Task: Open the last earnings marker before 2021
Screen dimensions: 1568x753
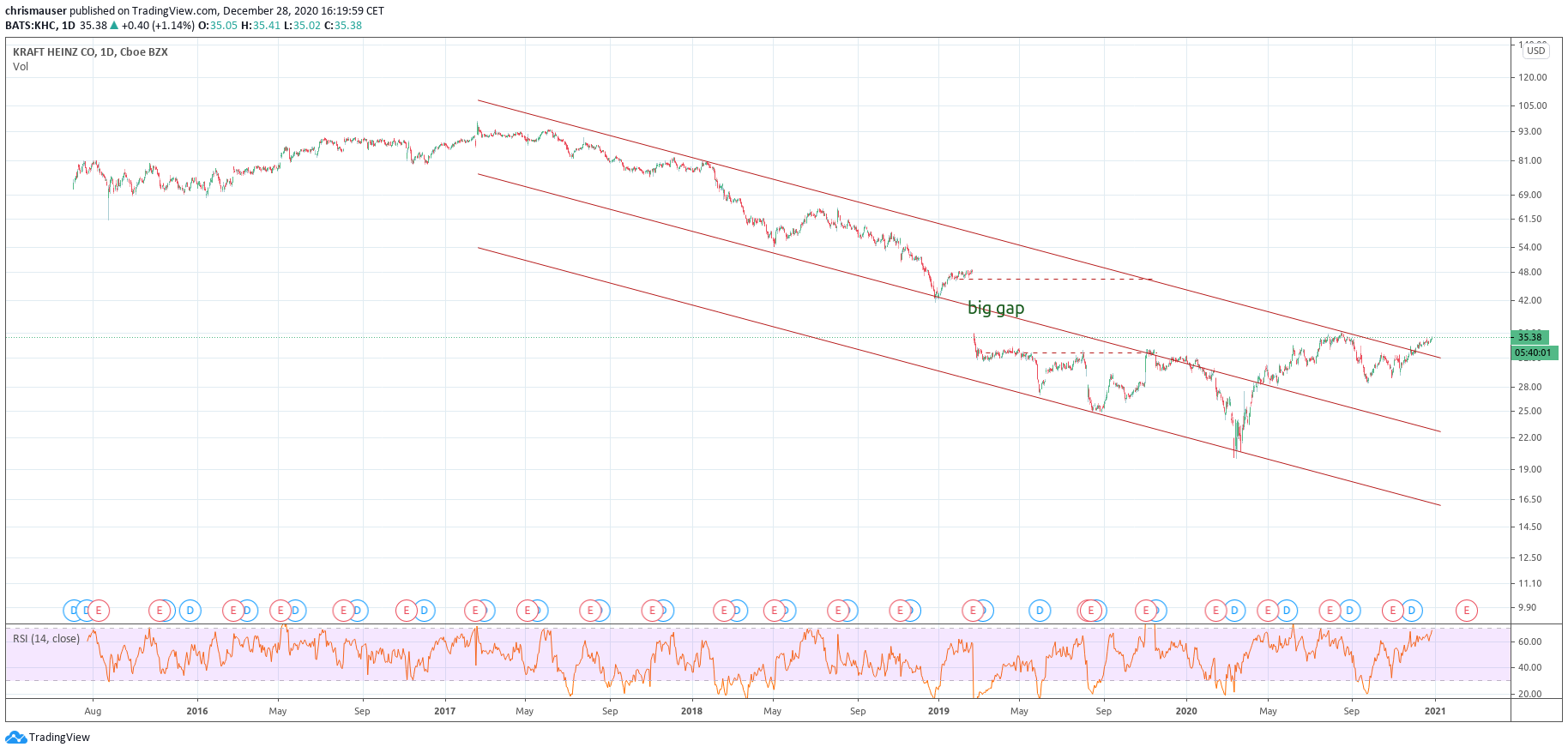Action: click(1392, 611)
